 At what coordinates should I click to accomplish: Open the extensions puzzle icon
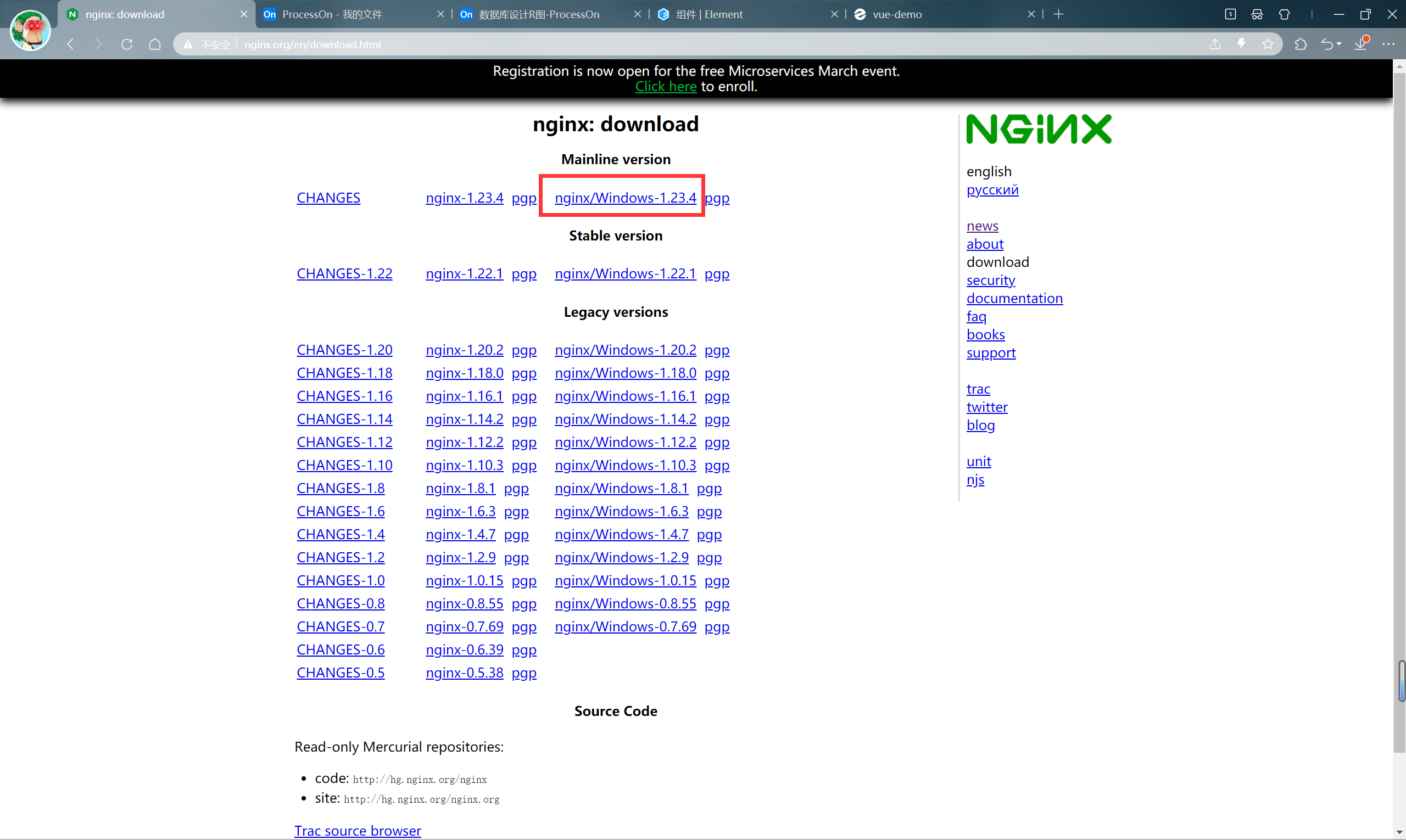pos(1301,44)
